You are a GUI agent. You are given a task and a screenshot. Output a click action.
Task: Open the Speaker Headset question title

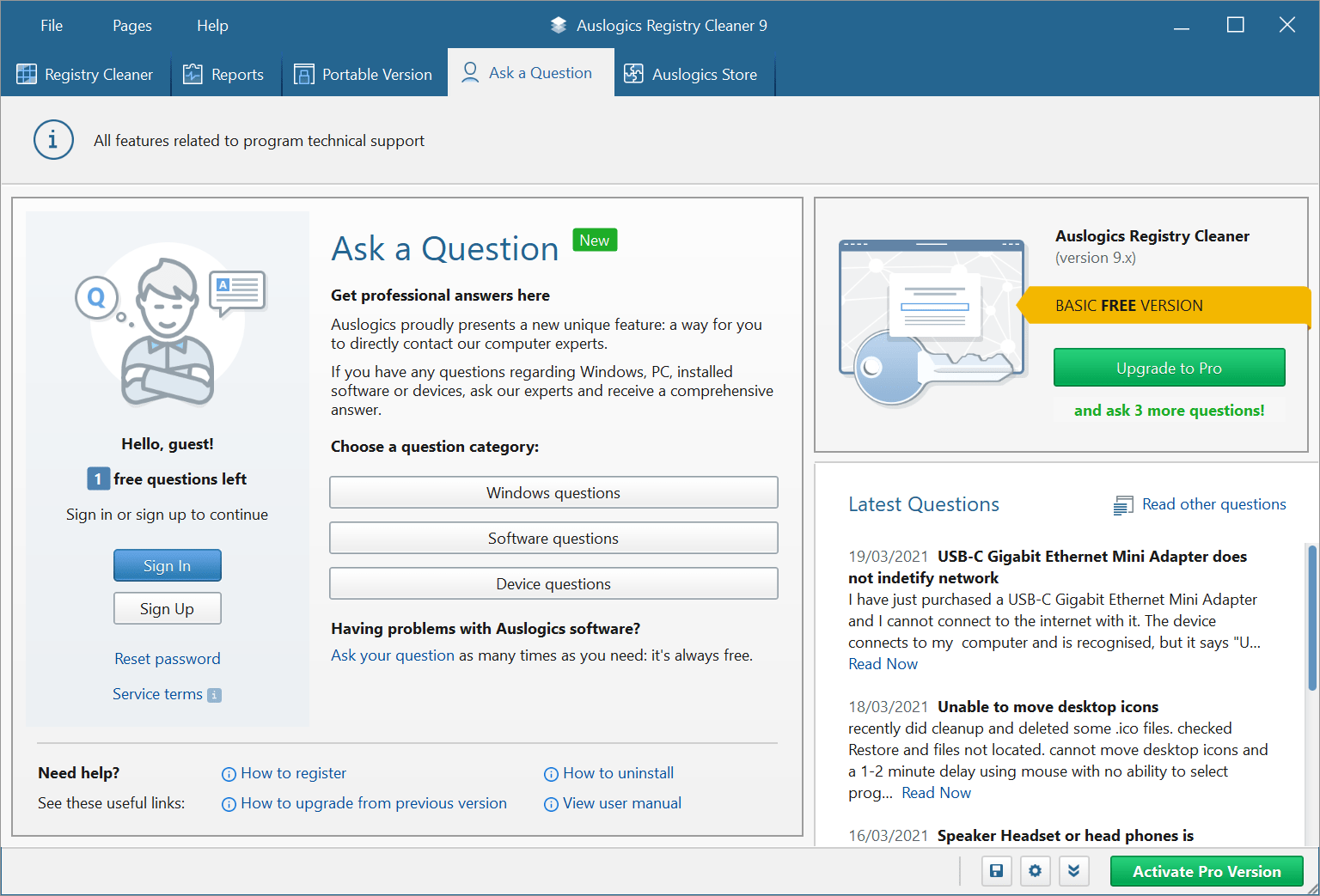(1065, 835)
